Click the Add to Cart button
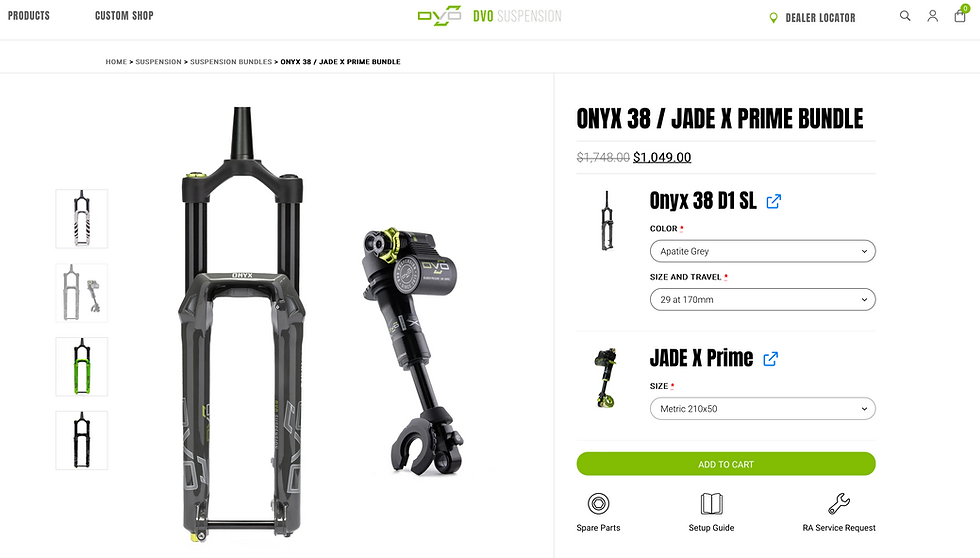The width and height of the screenshot is (980, 558). [x=726, y=464]
